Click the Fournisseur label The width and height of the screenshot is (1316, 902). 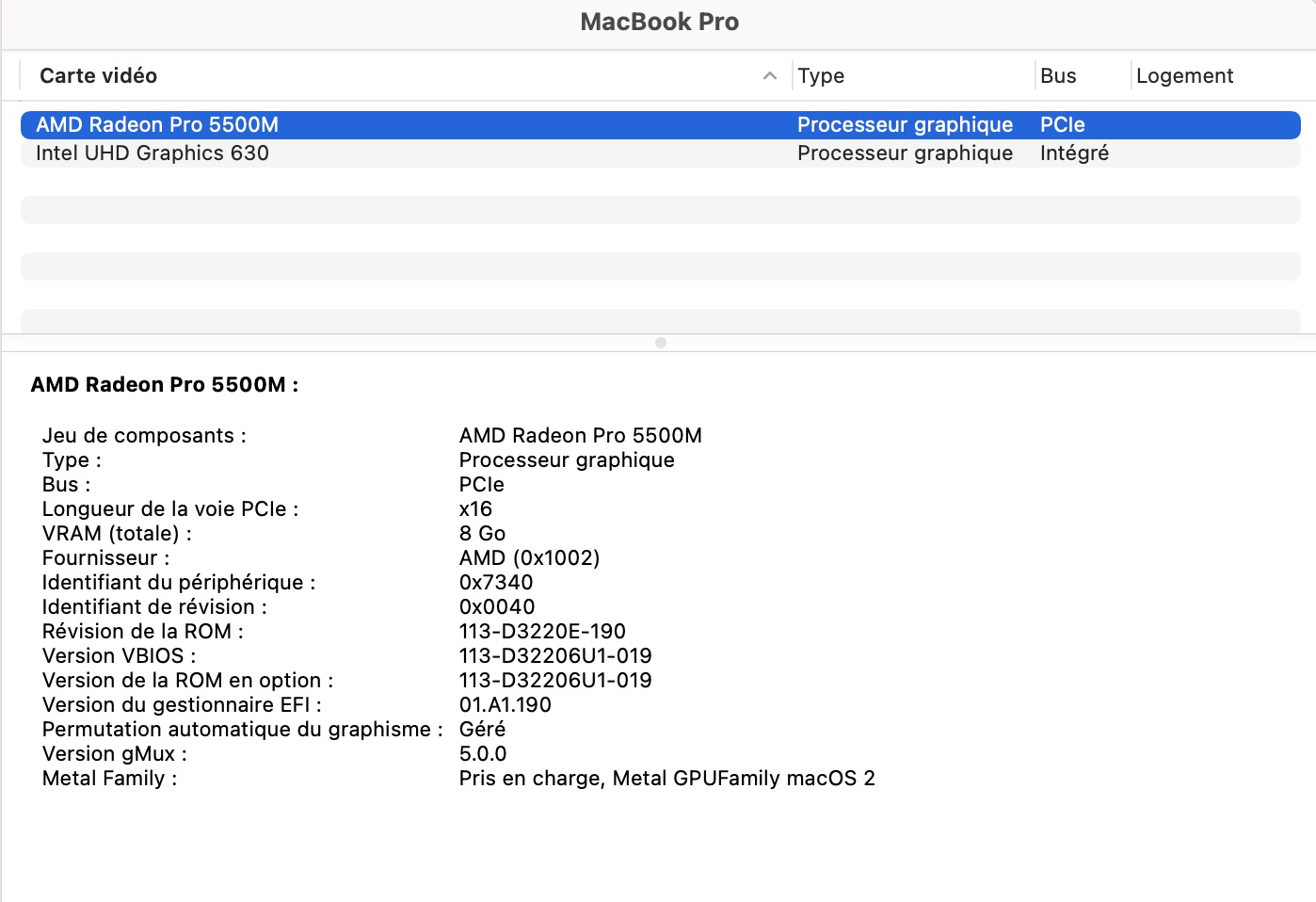coord(106,557)
